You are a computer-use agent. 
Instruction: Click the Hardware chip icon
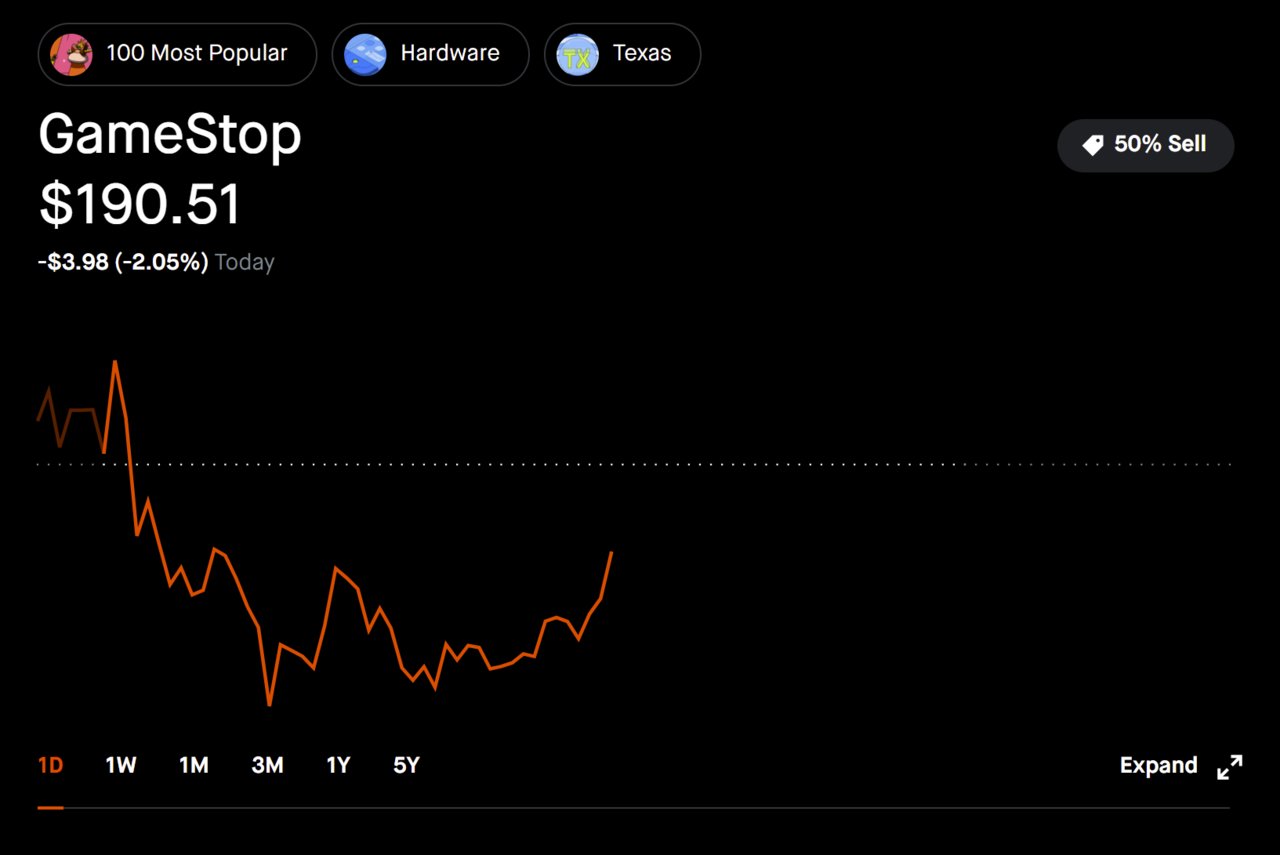click(365, 54)
